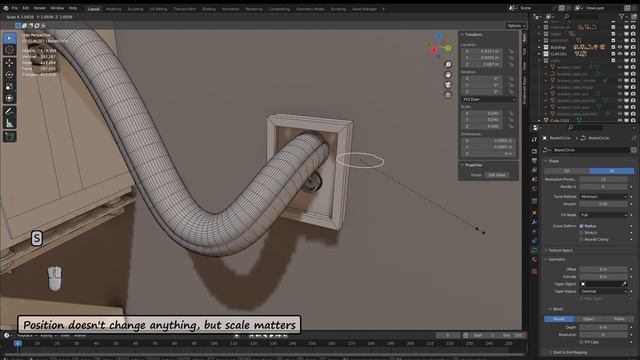This screenshot has width=640, height=360.
Task: Select the Object bevel mode button
Action: click(x=589, y=319)
